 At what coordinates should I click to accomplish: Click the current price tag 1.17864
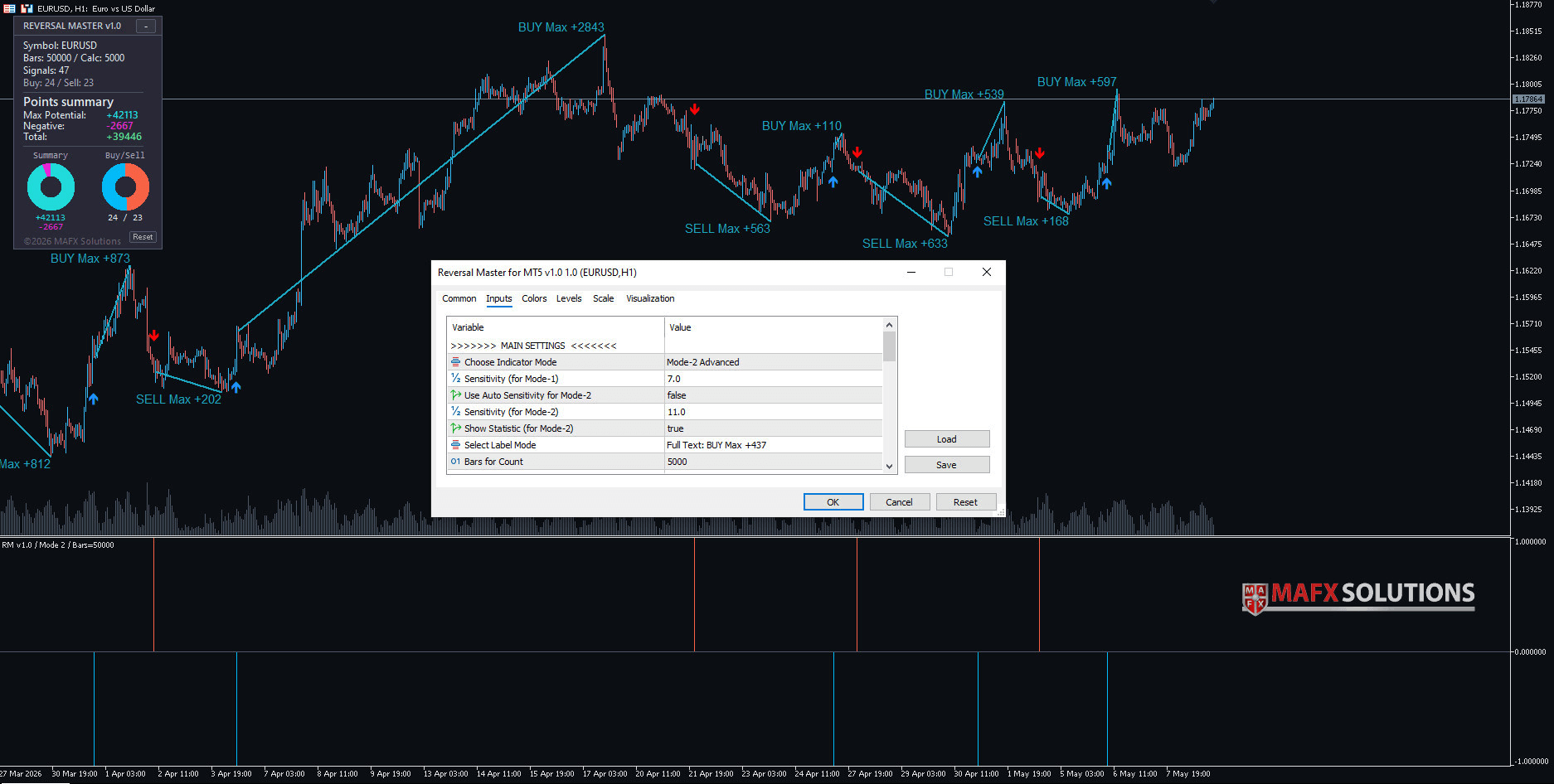(1528, 99)
